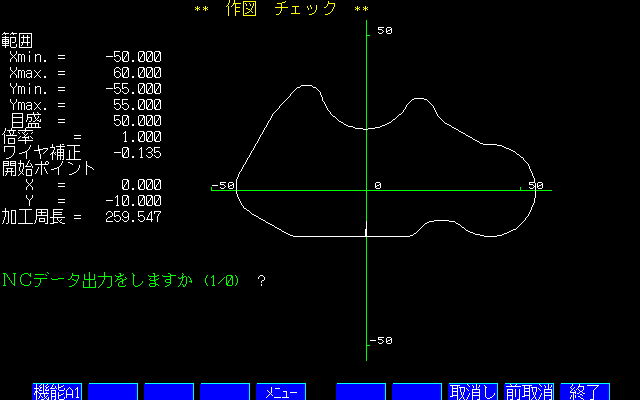Click the origin 0 label on the plot

coord(378,186)
